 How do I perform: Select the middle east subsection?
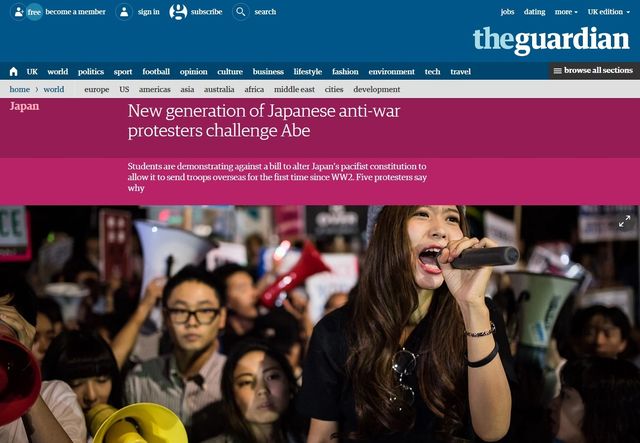click(x=294, y=89)
